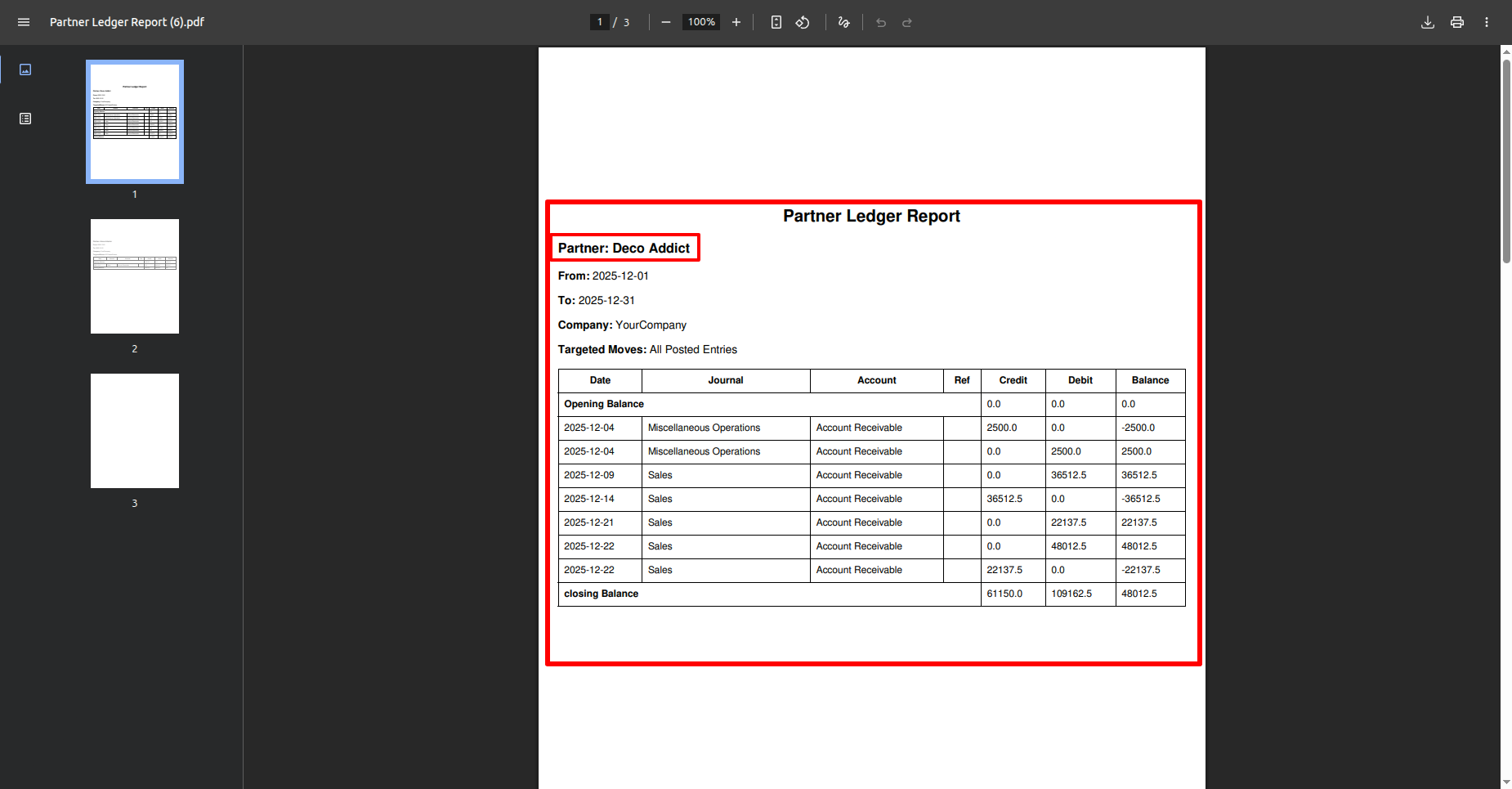Switch to document outline view

[25, 119]
